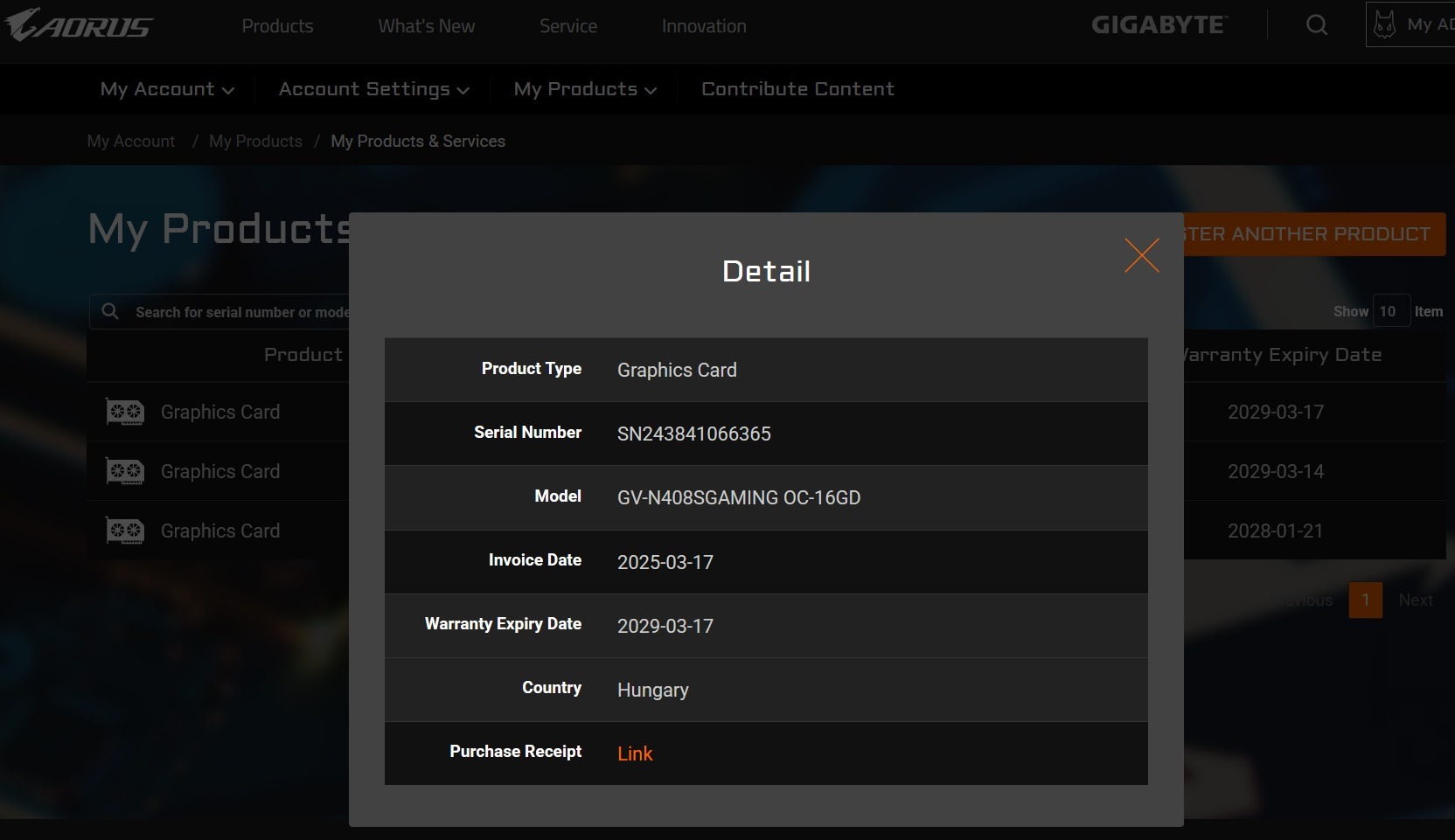This screenshot has height=840, width=1455.
Task: Click Product Type value Graphics Card in dialog
Action: pos(677,370)
